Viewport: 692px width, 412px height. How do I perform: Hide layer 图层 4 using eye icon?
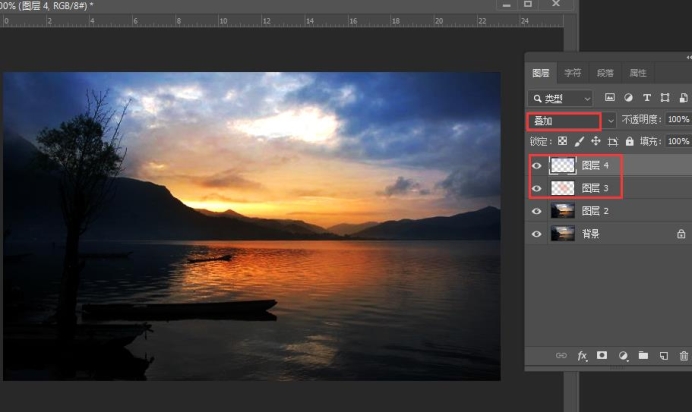[x=537, y=166]
